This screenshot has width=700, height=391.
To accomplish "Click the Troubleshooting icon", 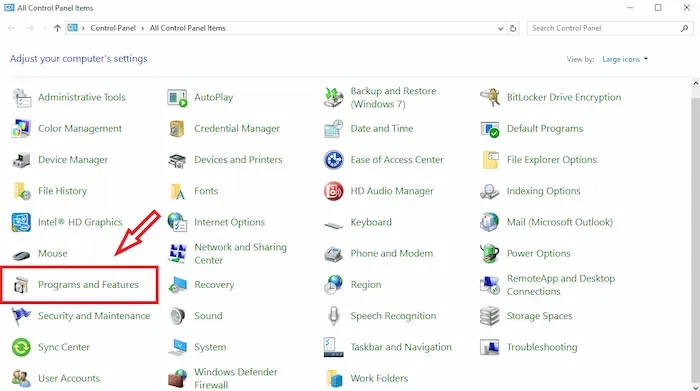I will click(490, 347).
